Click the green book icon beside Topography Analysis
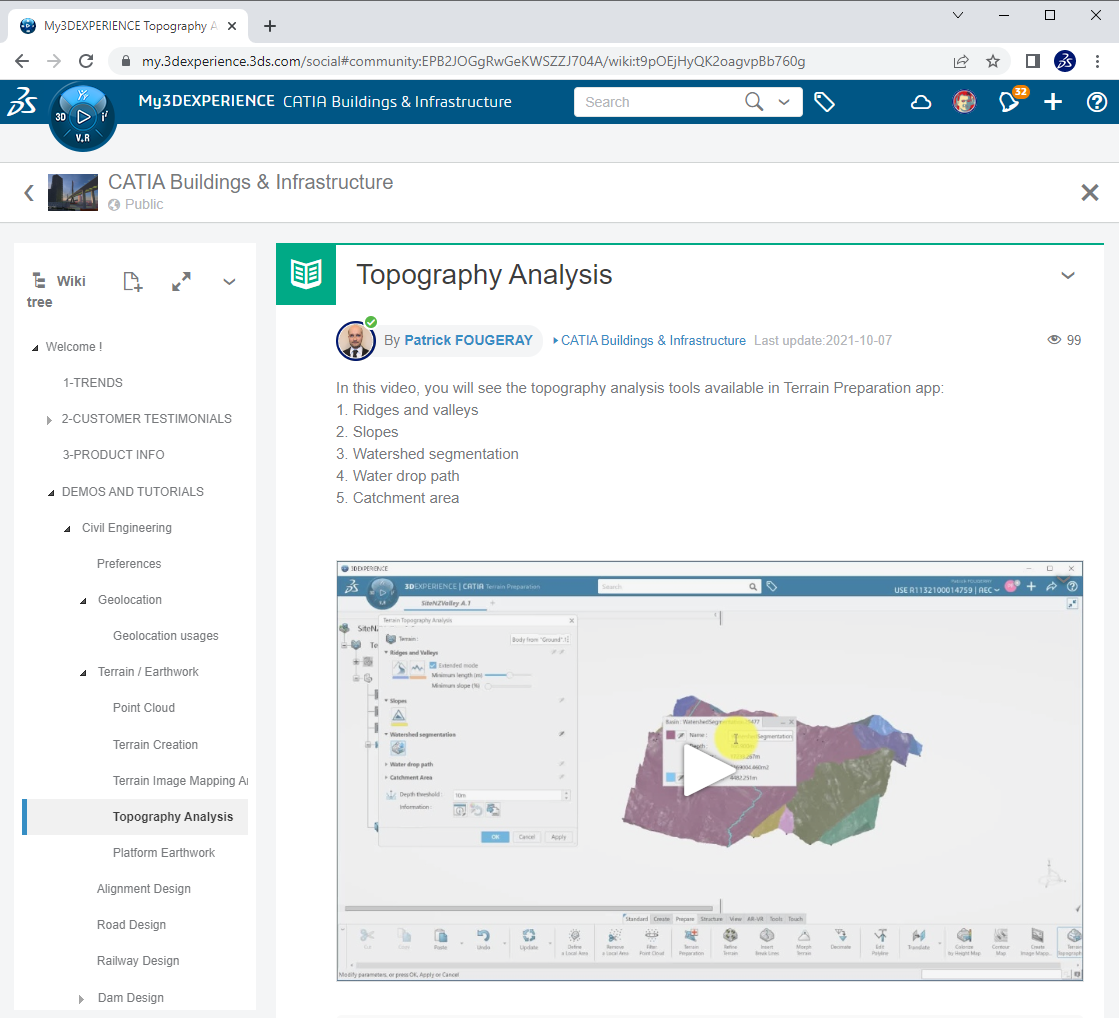The width and height of the screenshot is (1119, 1018). point(306,274)
